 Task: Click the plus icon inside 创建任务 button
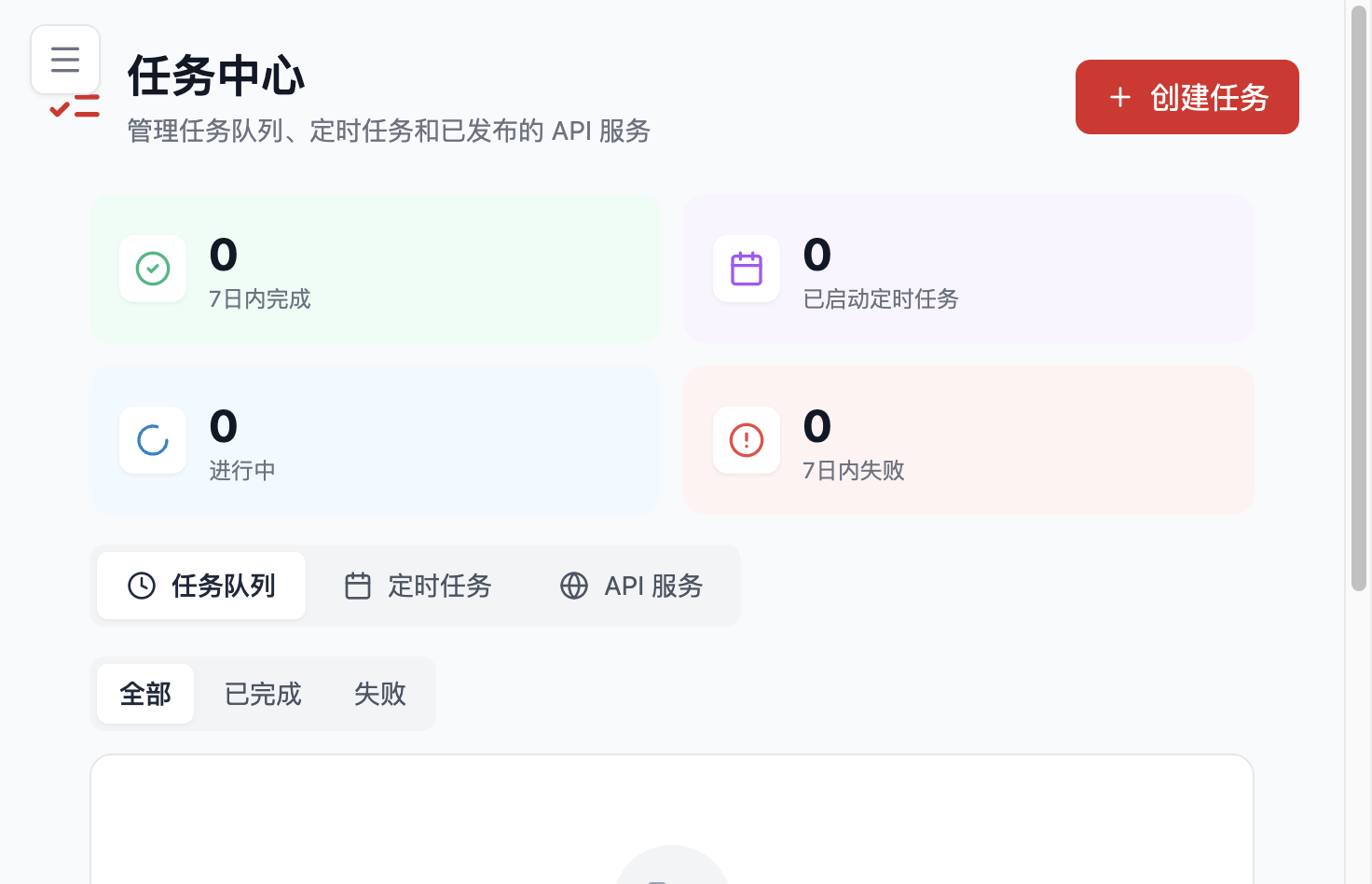click(1118, 97)
